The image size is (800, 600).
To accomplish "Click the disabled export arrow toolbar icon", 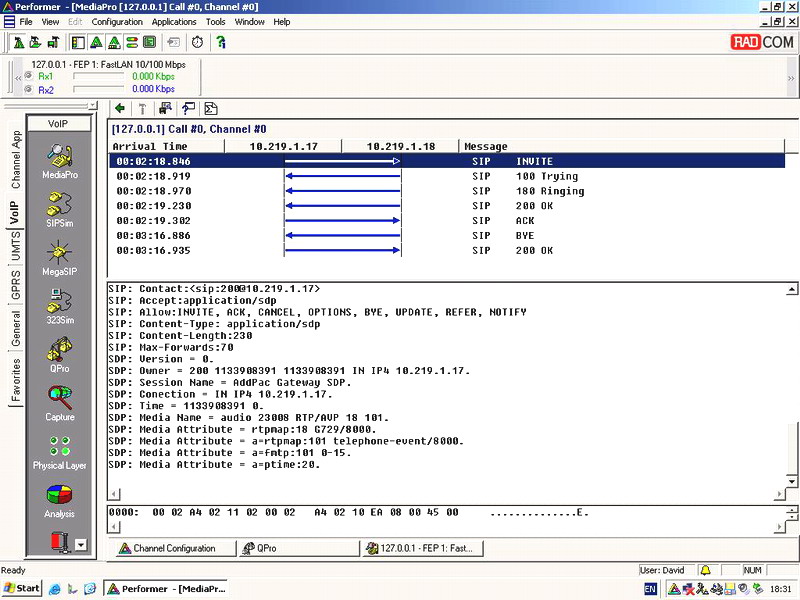I will (173, 42).
